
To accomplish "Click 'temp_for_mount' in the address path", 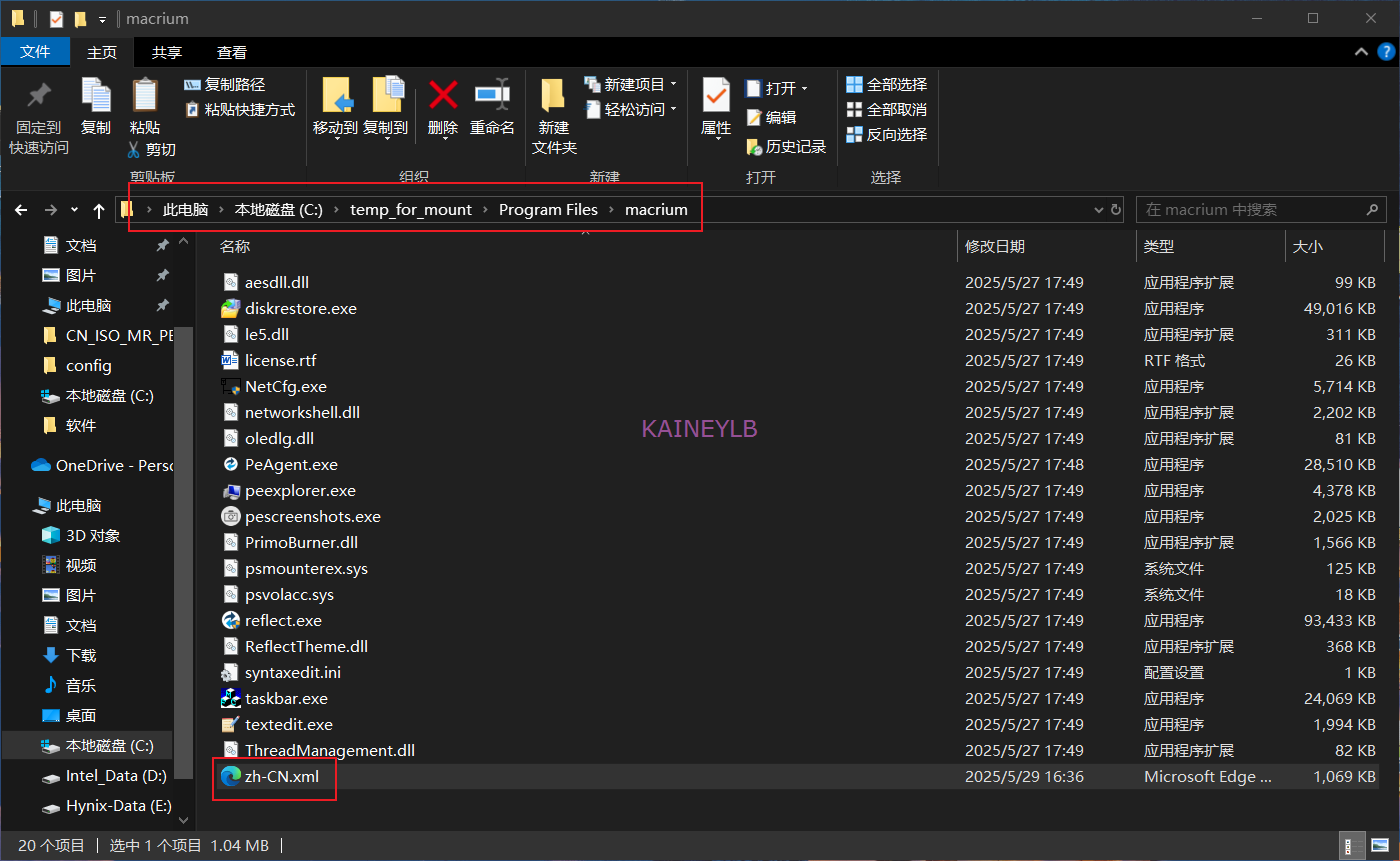I will pos(411,210).
